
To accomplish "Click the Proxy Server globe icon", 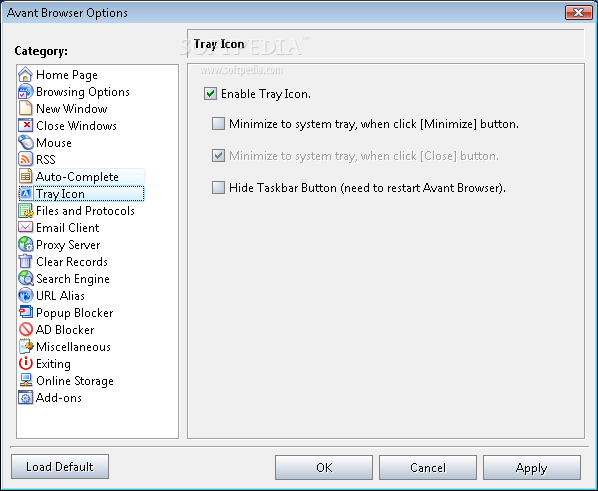I will click(25, 245).
